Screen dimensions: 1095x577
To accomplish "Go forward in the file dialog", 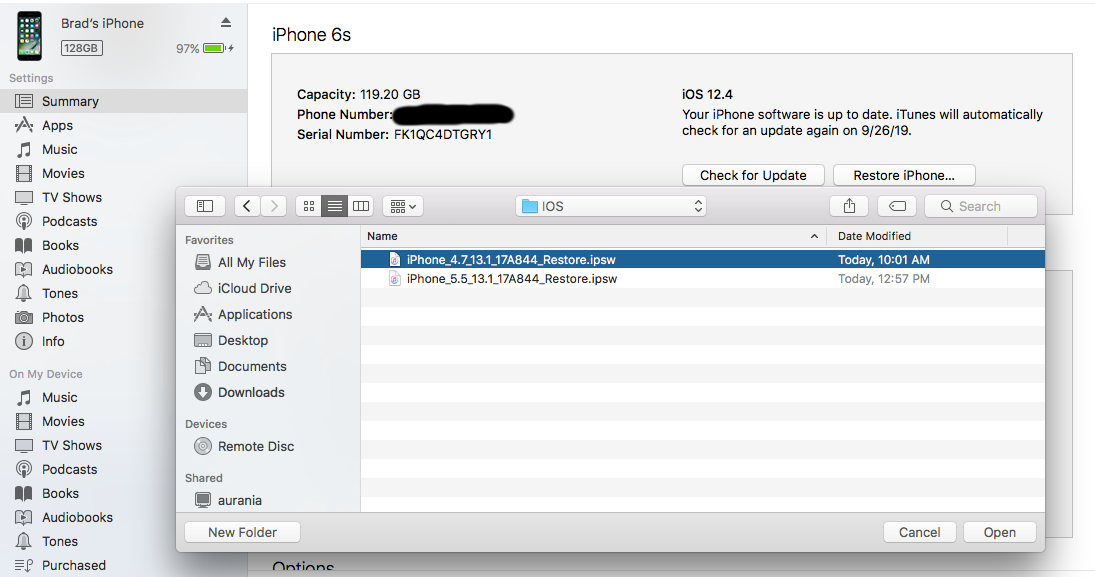I will tap(274, 206).
